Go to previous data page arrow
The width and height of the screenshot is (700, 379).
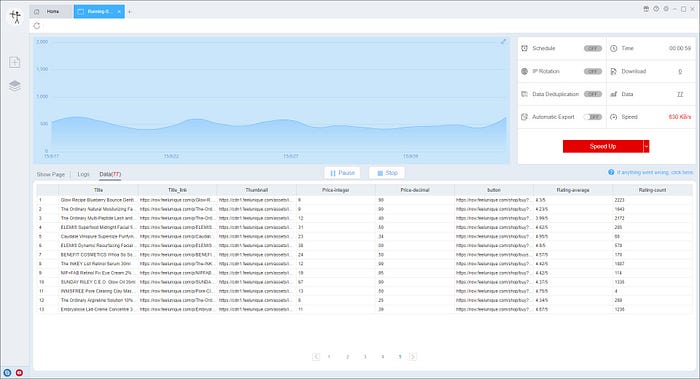tap(316, 357)
